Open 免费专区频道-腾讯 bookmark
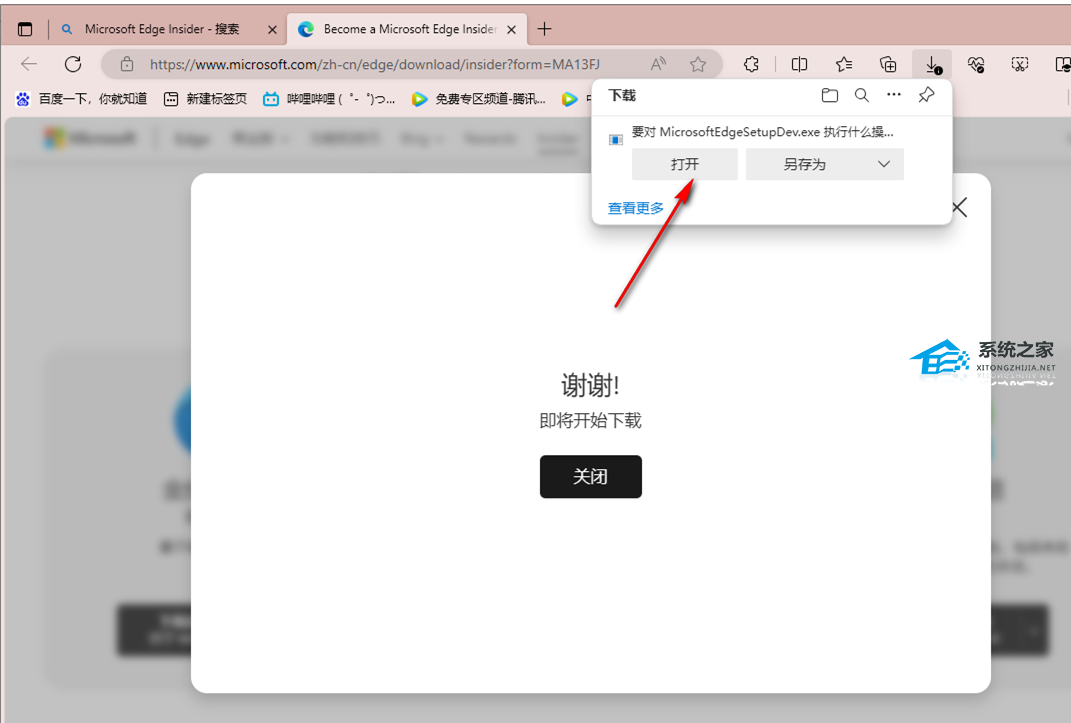 point(479,99)
